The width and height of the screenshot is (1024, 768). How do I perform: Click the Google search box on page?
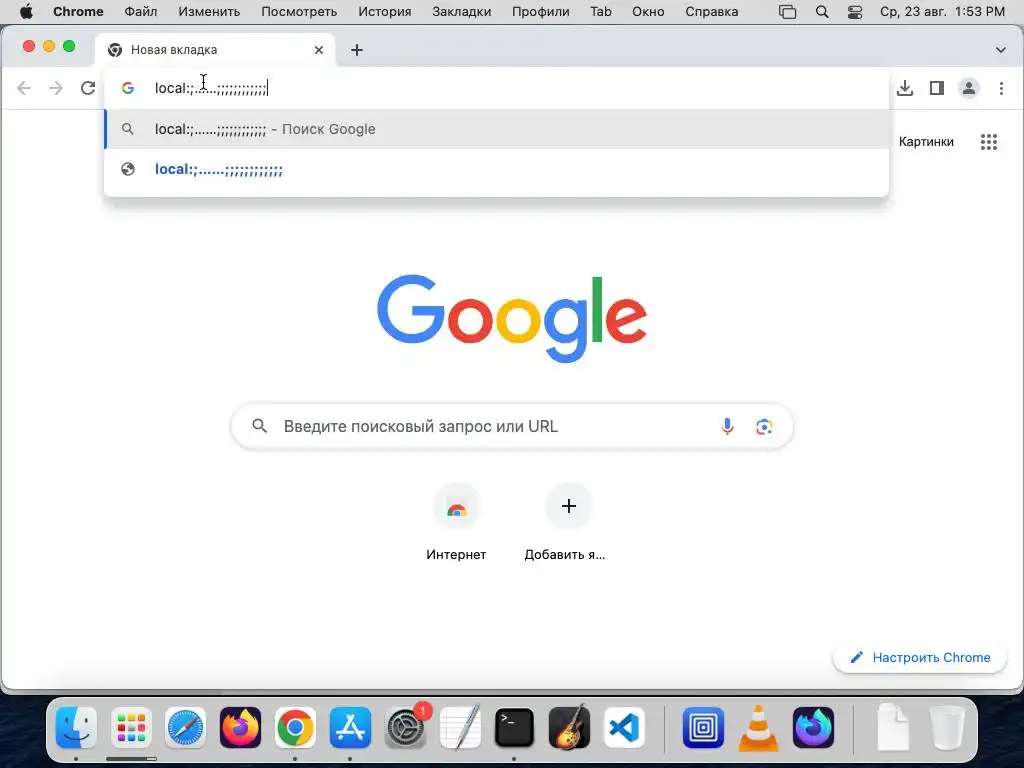tap(512, 426)
